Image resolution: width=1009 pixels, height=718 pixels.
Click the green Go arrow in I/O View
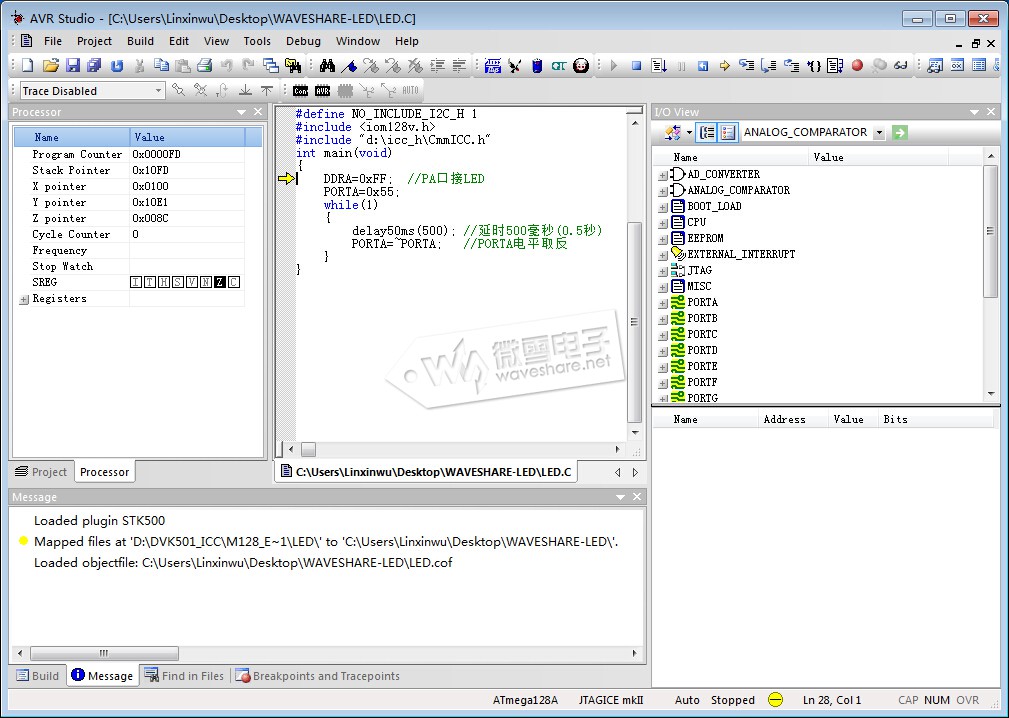pyautogui.click(x=900, y=132)
